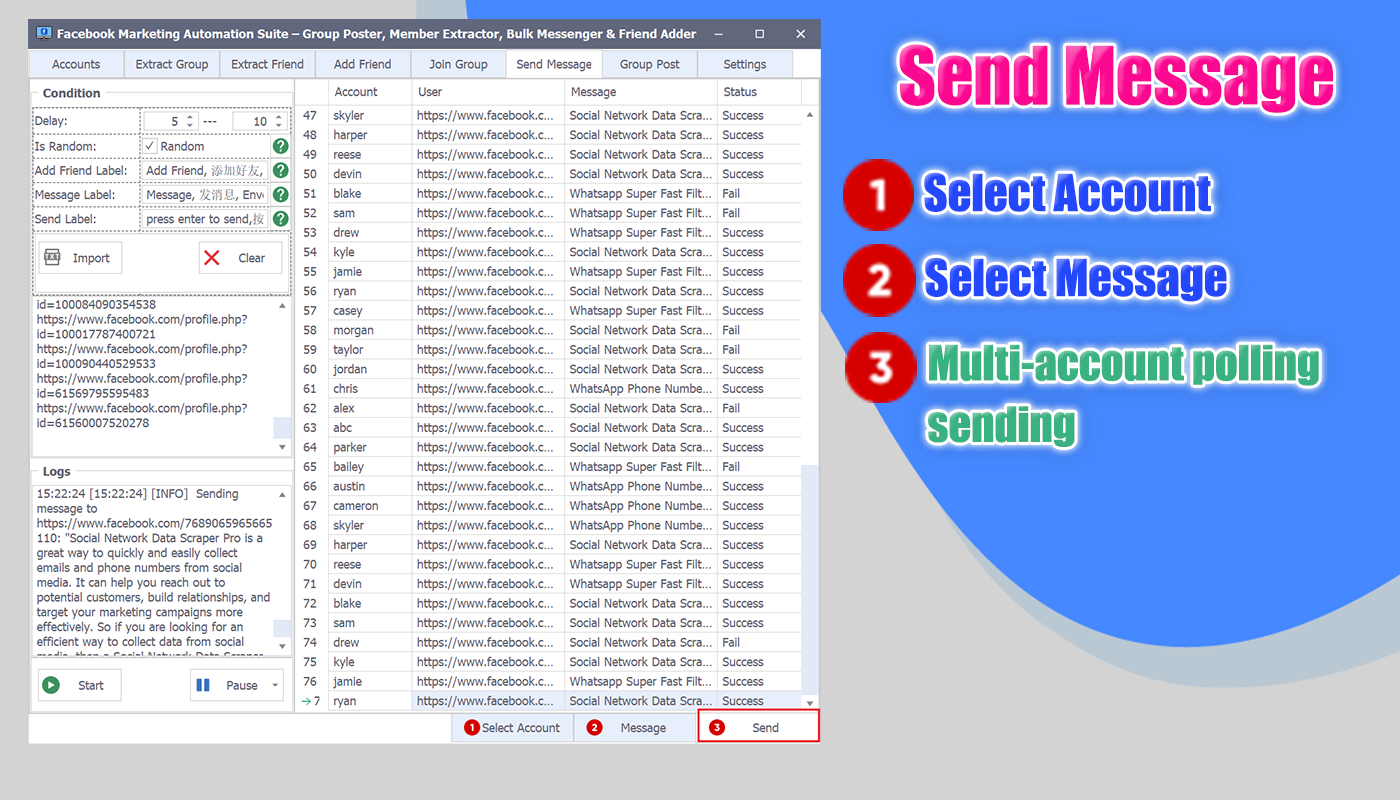Open help for Message Label
This screenshot has width=1400, height=800.
click(x=281, y=195)
